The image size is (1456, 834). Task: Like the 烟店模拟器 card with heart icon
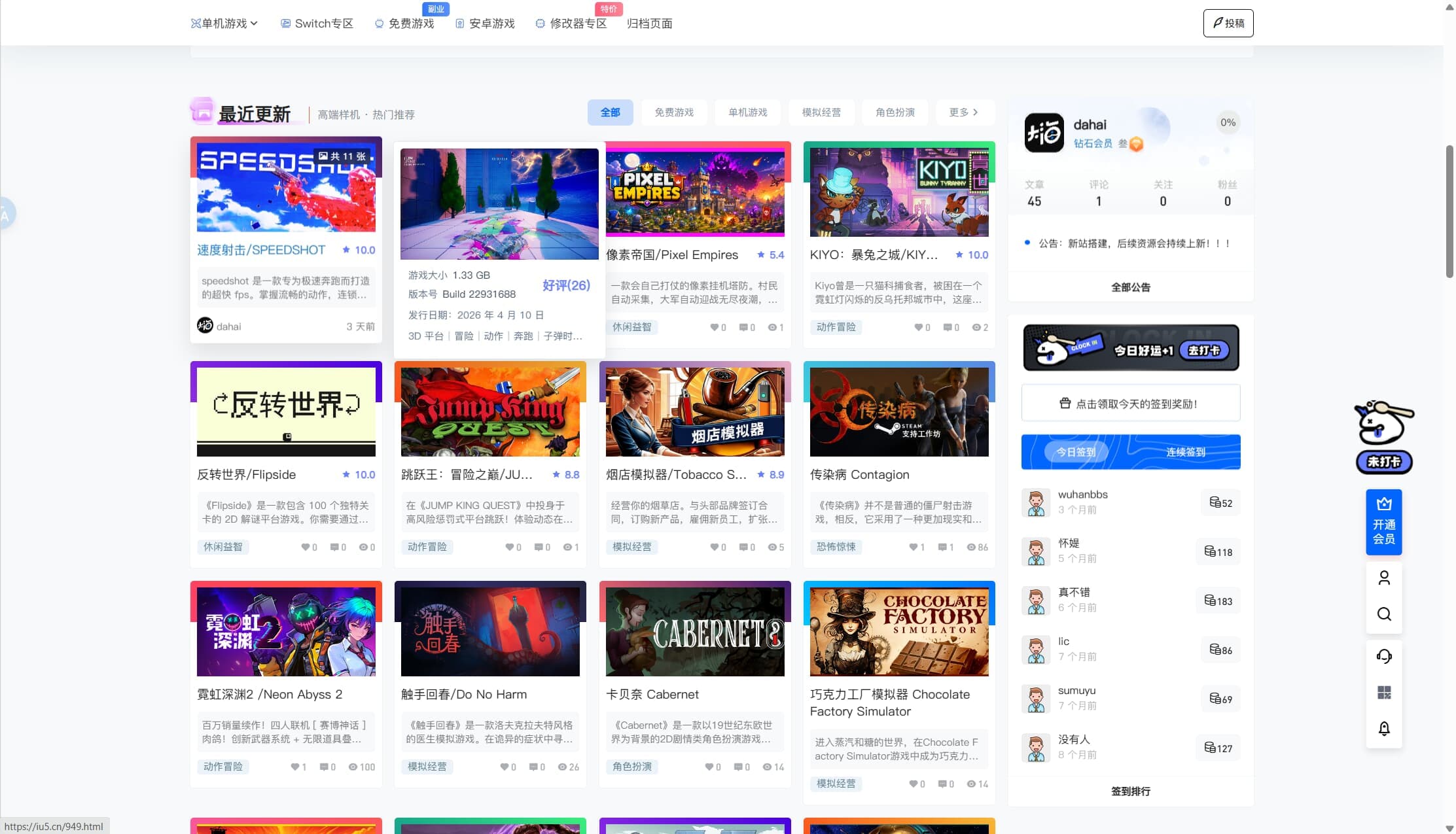714,547
